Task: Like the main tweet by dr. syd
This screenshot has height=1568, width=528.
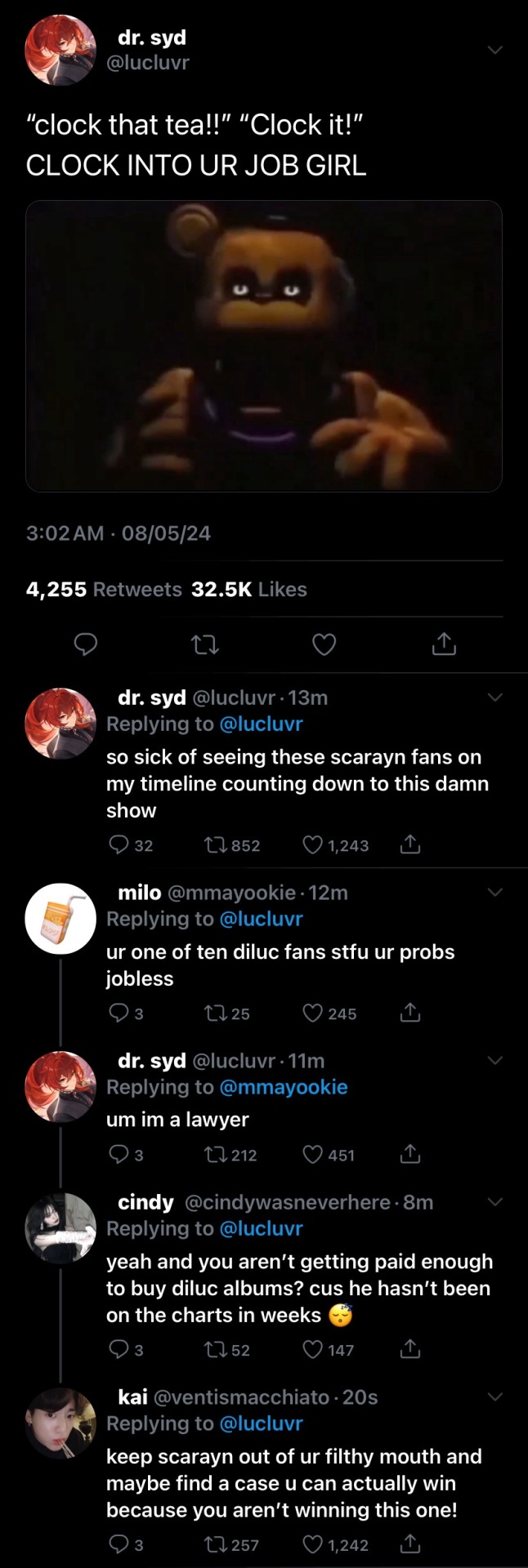Action: pyautogui.click(x=324, y=645)
